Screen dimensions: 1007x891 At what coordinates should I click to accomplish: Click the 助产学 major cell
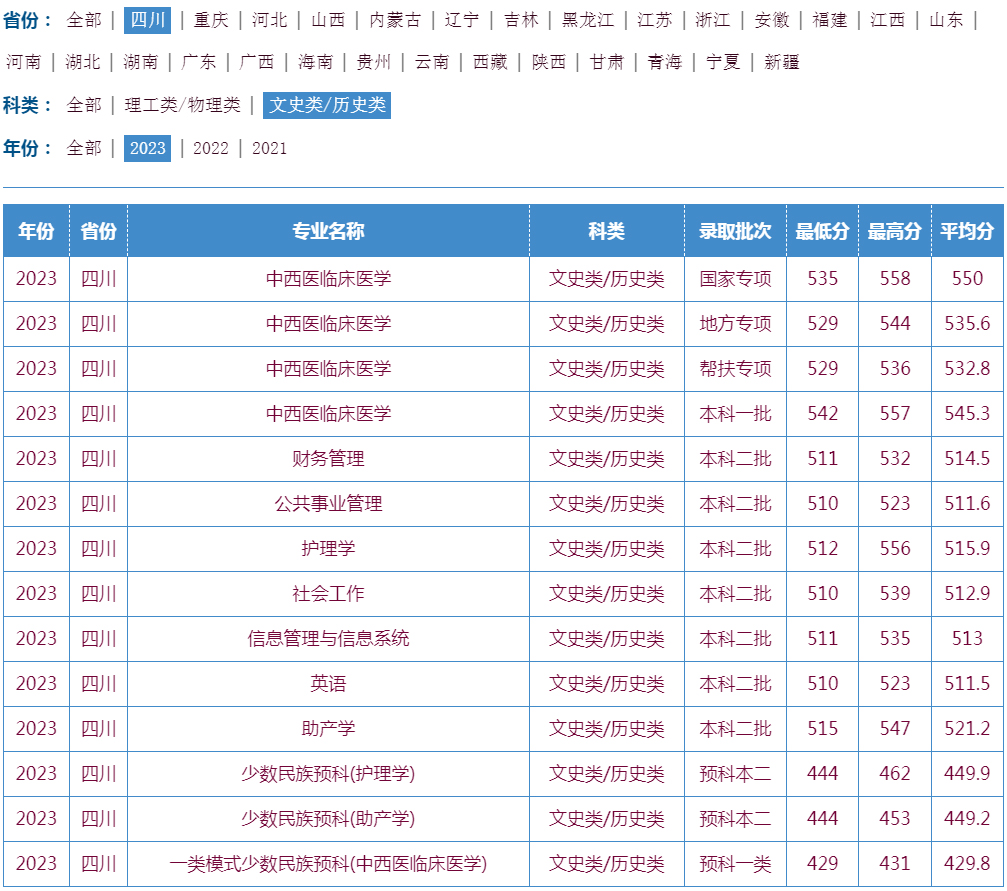pyautogui.click(x=328, y=728)
